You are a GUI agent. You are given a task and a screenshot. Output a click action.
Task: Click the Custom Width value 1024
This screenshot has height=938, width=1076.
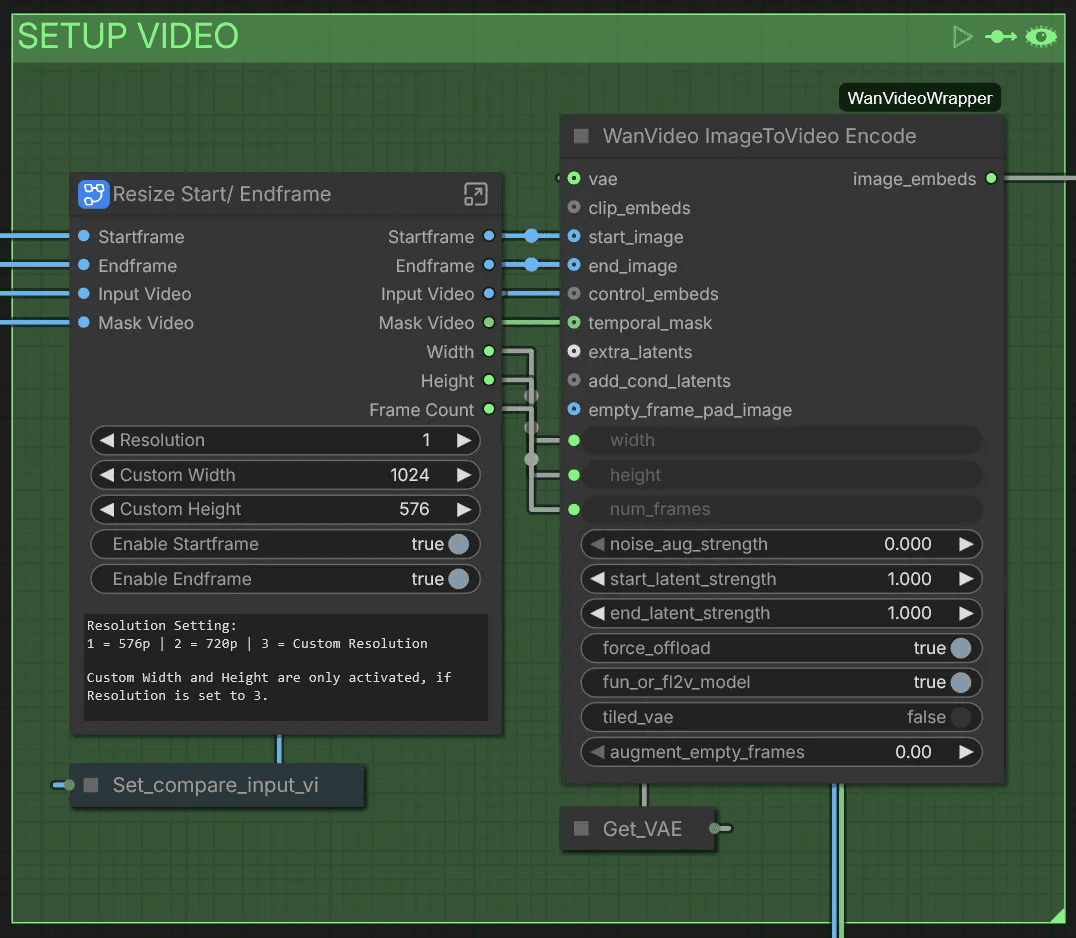pos(410,475)
